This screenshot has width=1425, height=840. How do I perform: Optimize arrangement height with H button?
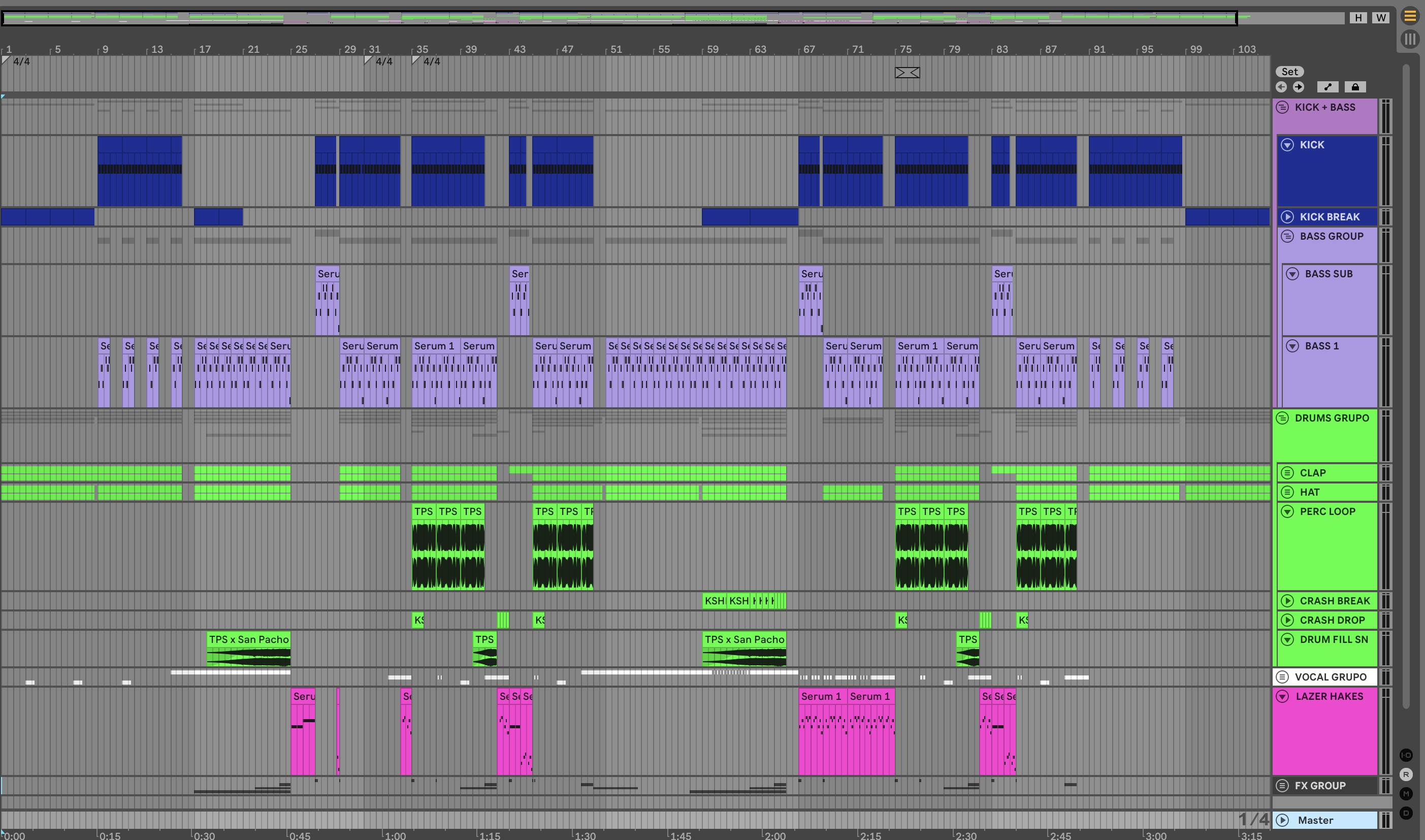point(1358,18)
